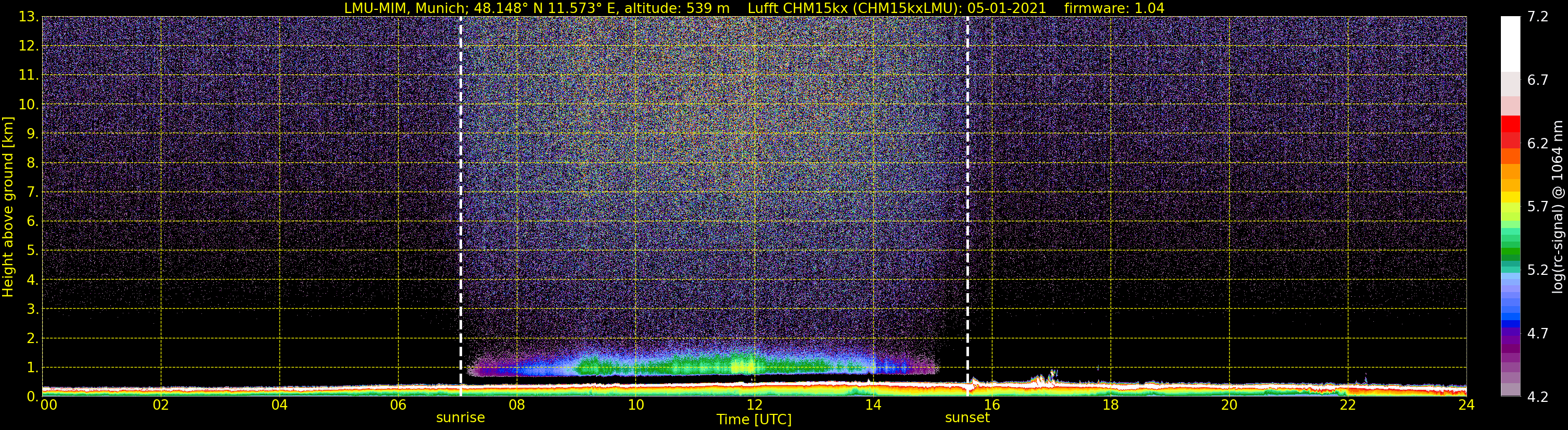Click height axis tick '8.'
This screenshot has width=1568, height=430.
coord(33,163)
